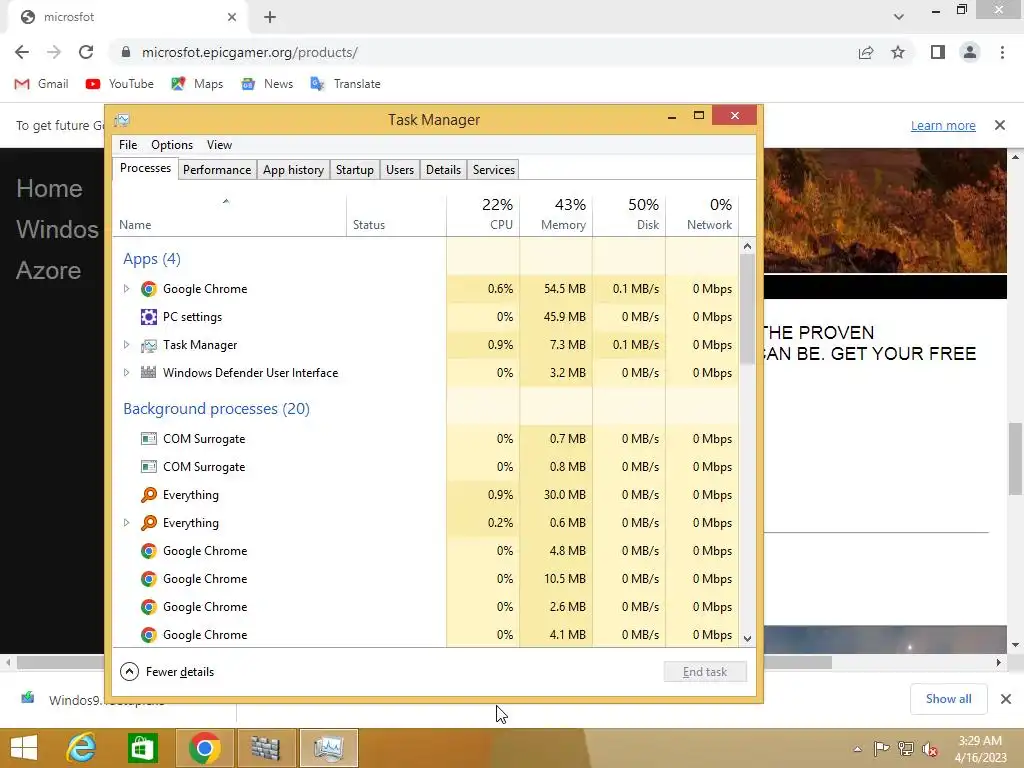Click the Learn more link
The image size is (1024, 768).
click(x=943, y=125)
